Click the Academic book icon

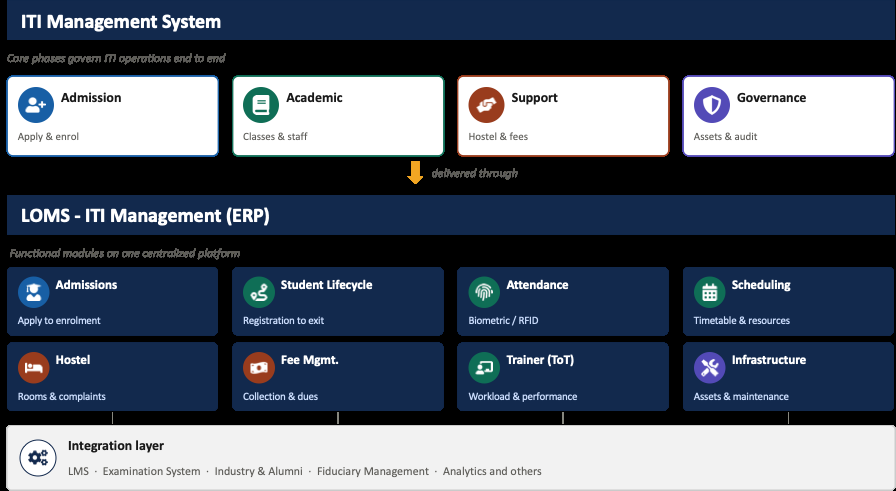[x=261, y=105]
